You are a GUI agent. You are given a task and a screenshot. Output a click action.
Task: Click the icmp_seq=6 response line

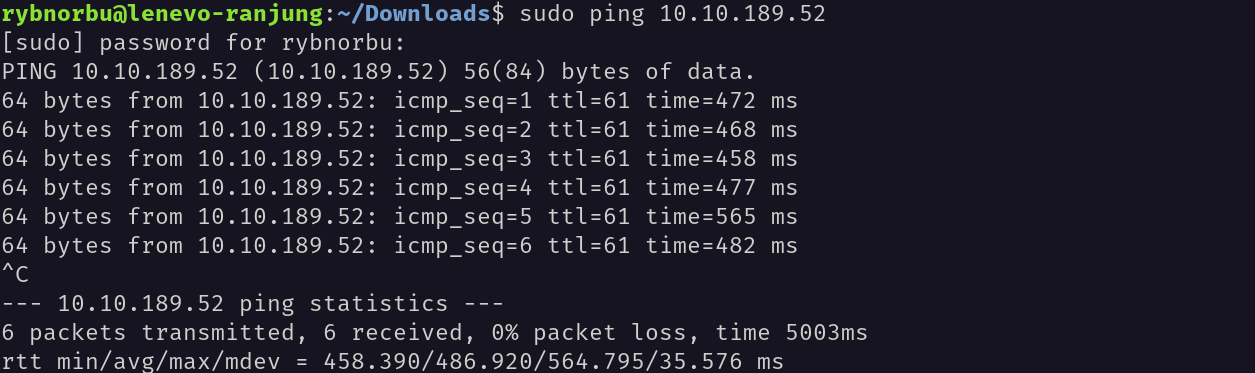pyautogui.click(x=399, y=246)
